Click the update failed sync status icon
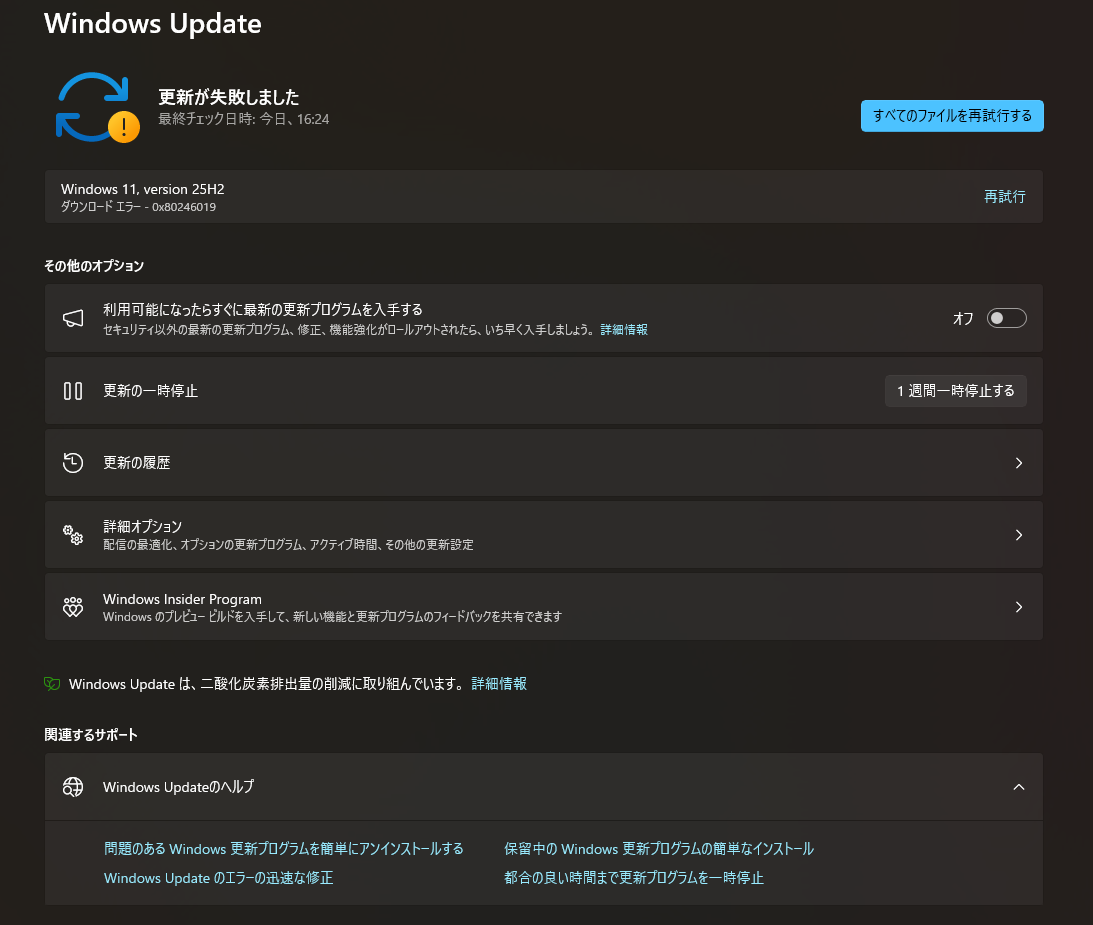Viewport: 1093px width, 925px height. point(98,107)
